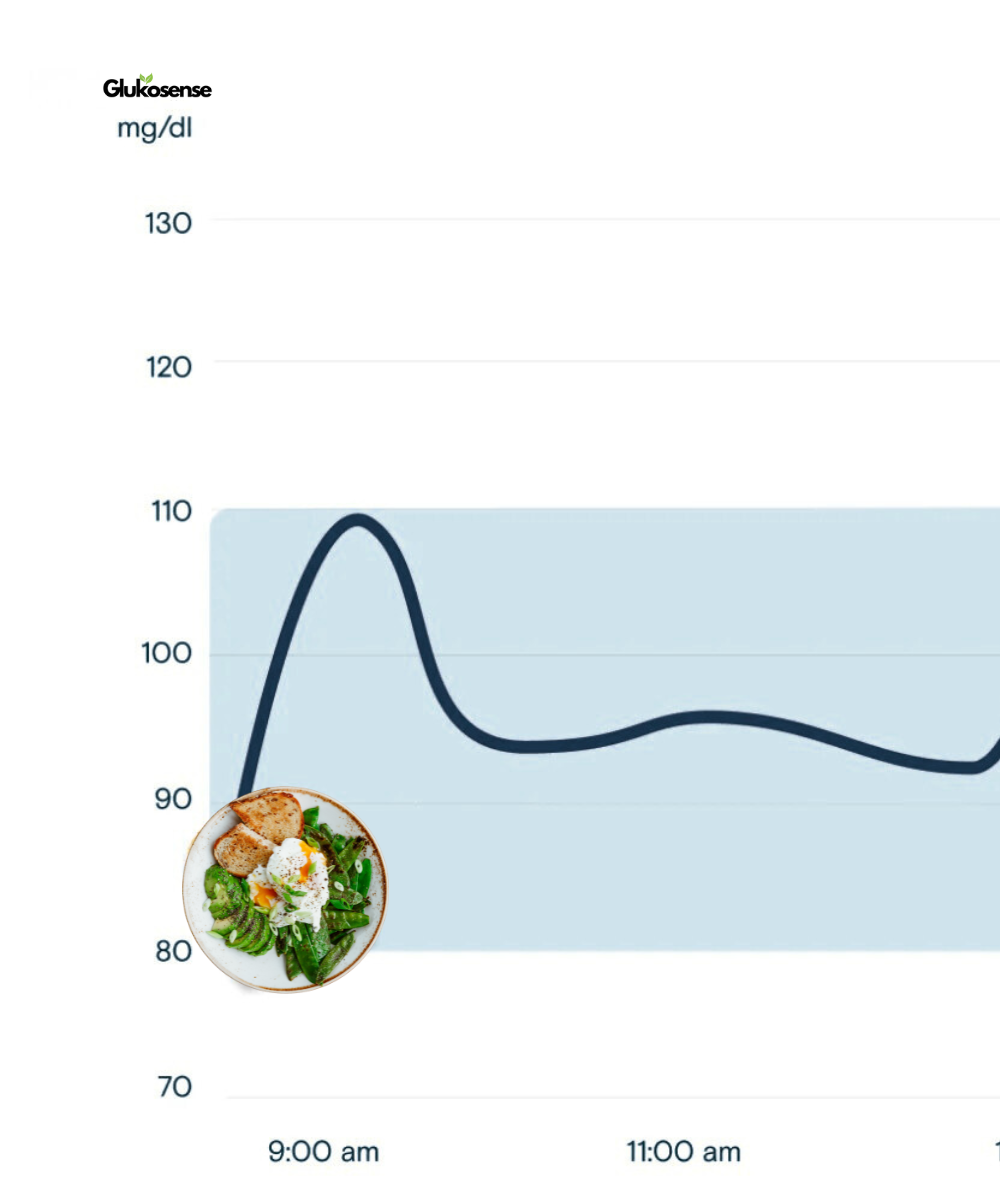
Task: Select the 9:00 am time label
Action: 323,1152
